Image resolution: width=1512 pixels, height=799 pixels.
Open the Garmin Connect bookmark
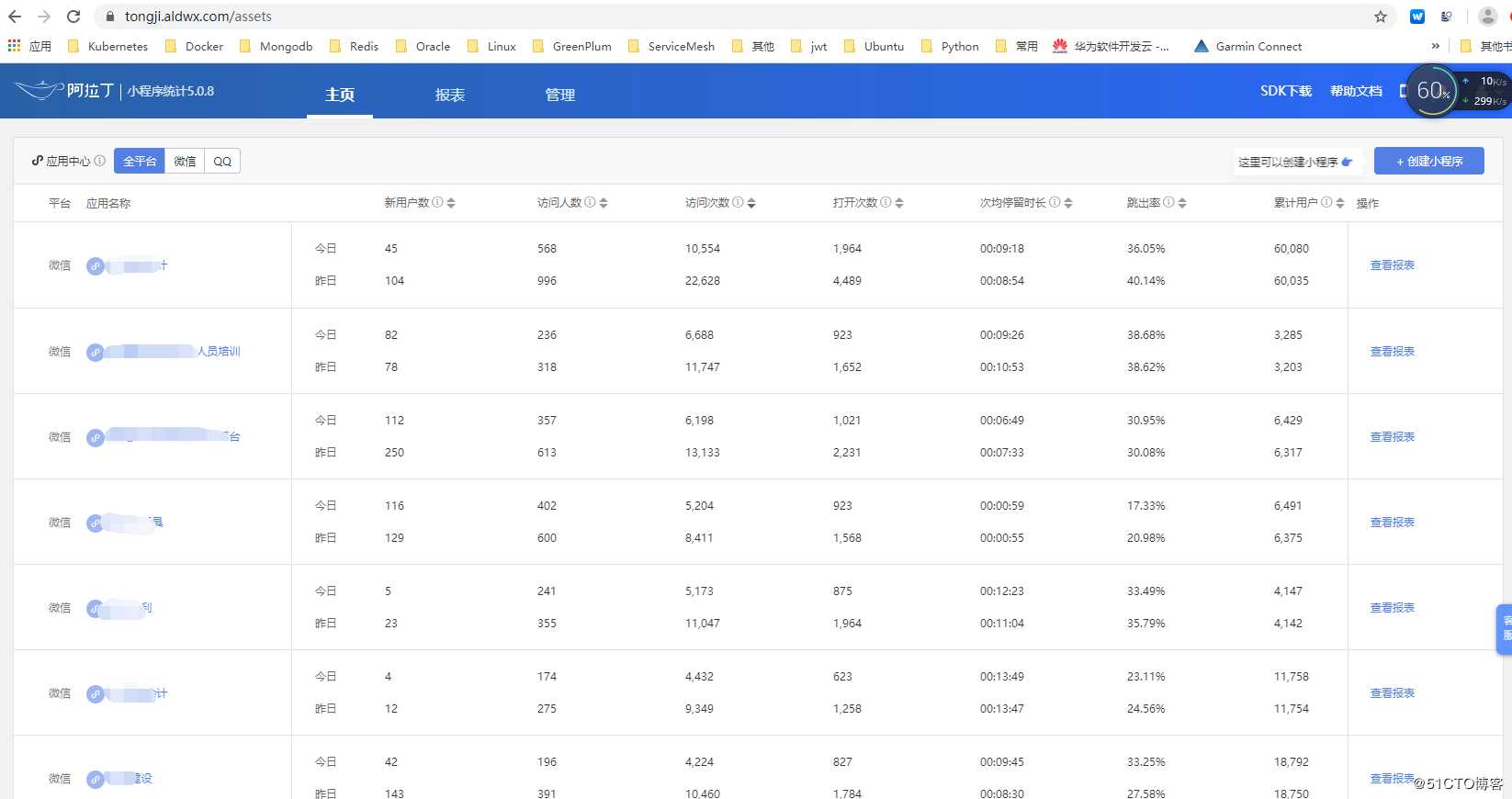(x=1247, y=46)
